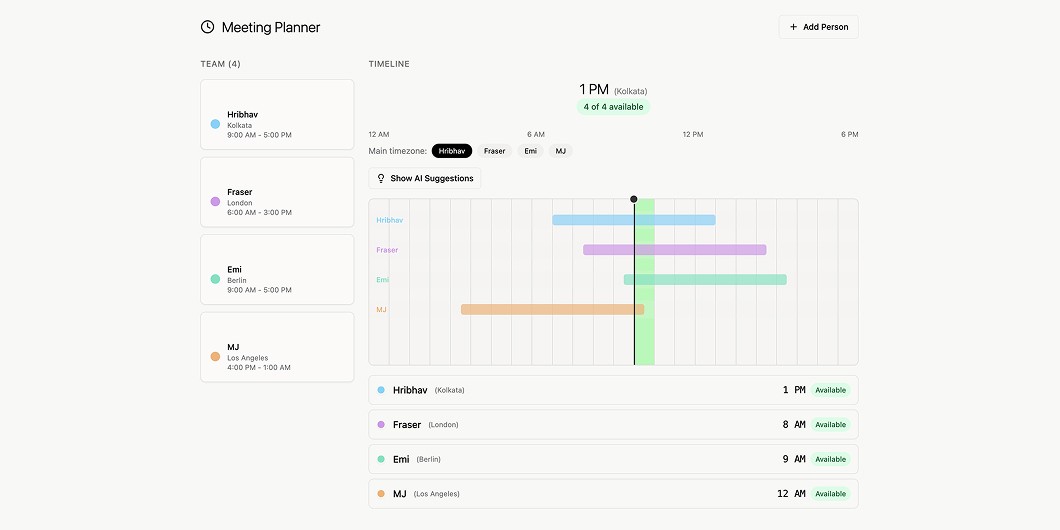
Task: Click the '6 AM' timeline axis label
Action: pyautogui.click(x=536, y=135)
